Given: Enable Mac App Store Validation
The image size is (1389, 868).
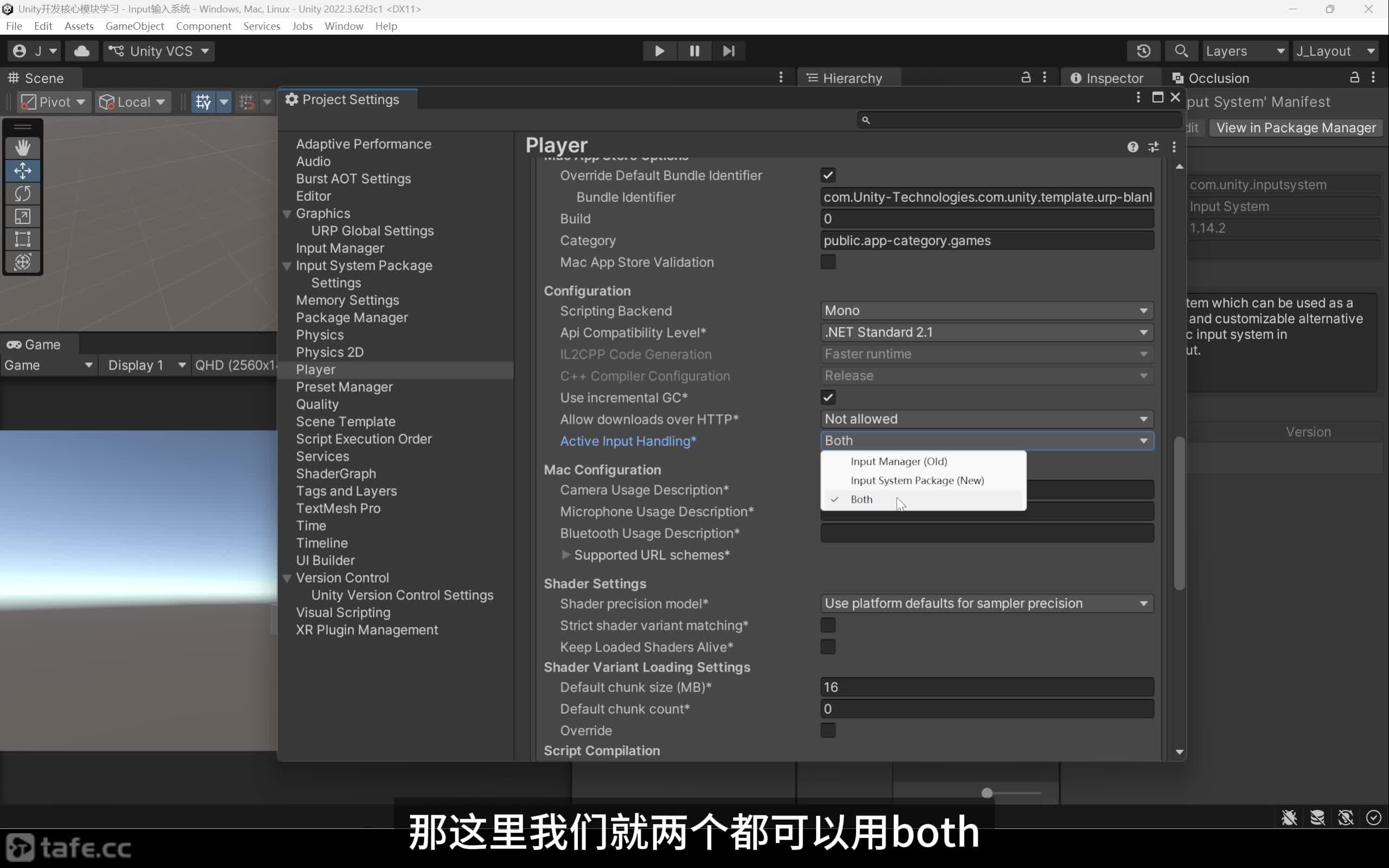Looking at the screenshot, I should pyautogui.click(x=827, y=262).
